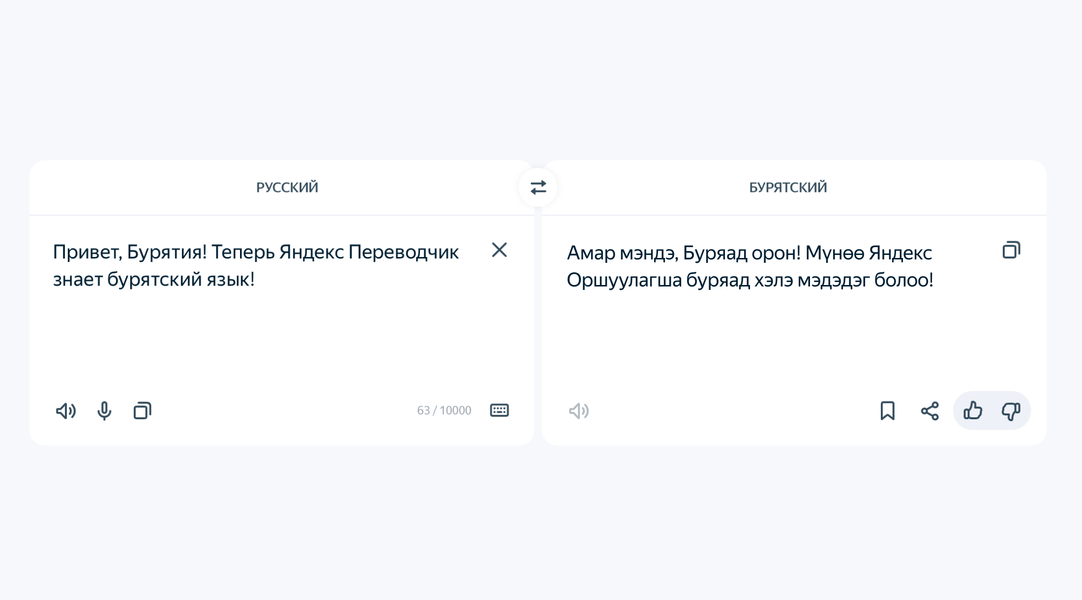Play audio of the Buryat translation
This screenshot has height=600, width=1082.
click(x=579, y=411)
